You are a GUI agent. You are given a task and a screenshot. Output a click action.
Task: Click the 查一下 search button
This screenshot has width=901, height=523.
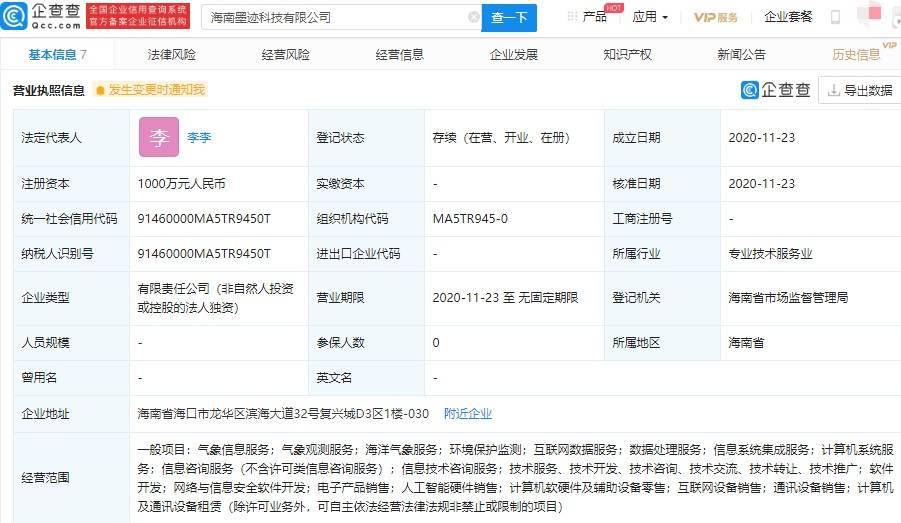[509, 18]
